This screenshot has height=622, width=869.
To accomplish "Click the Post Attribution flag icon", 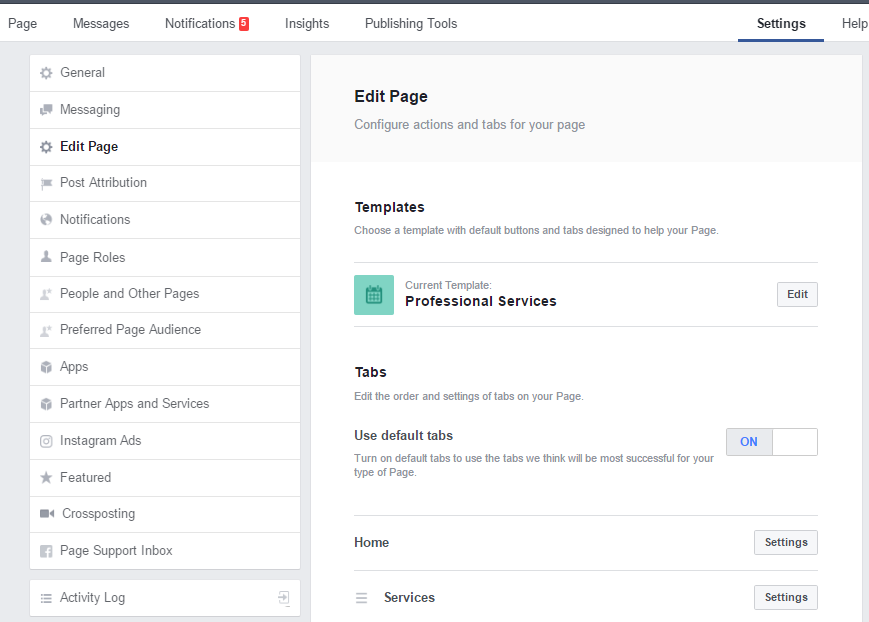I will pos(46,183).
